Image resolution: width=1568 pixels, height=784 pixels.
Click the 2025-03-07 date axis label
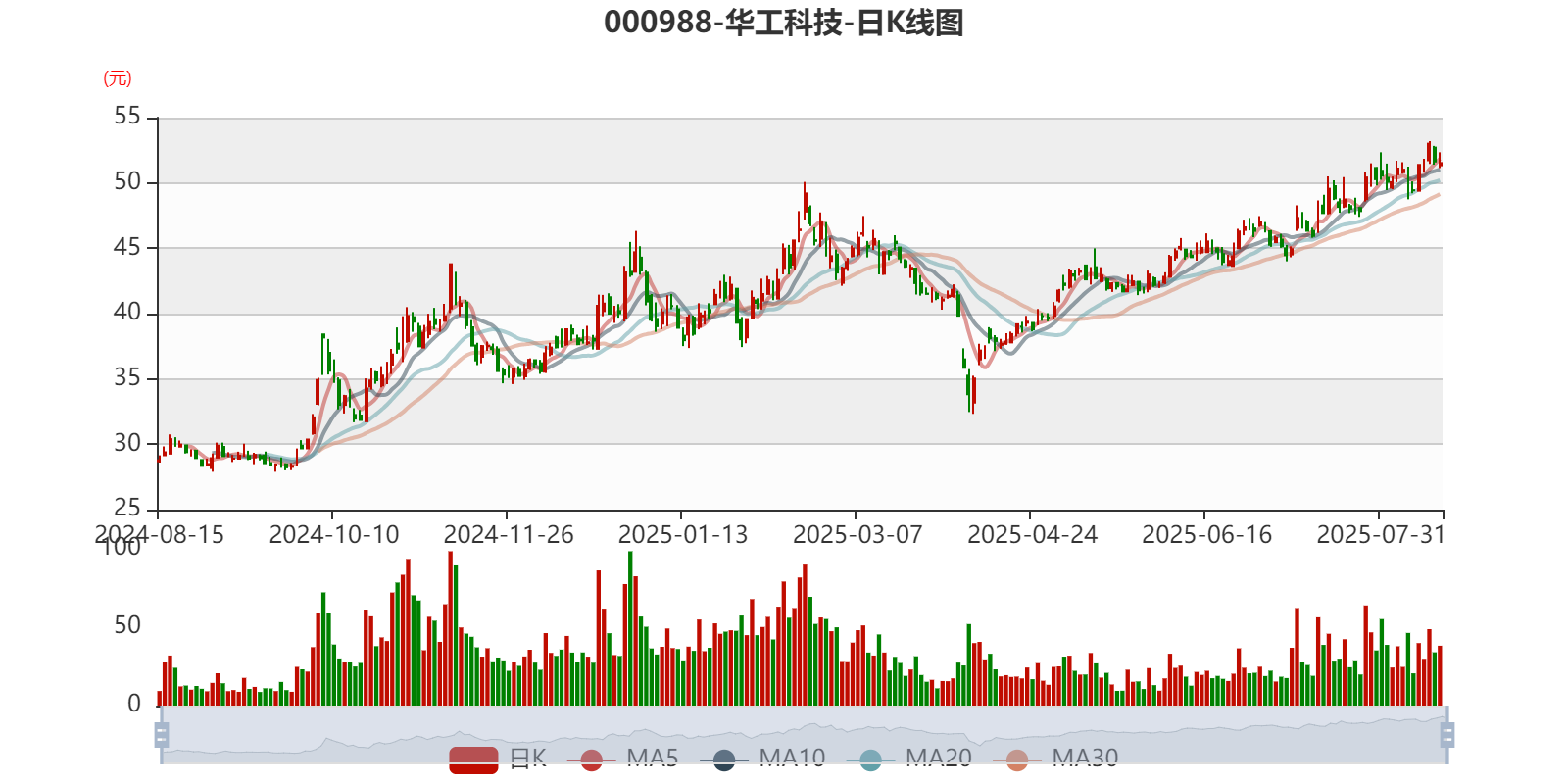(x=857, y=535)
